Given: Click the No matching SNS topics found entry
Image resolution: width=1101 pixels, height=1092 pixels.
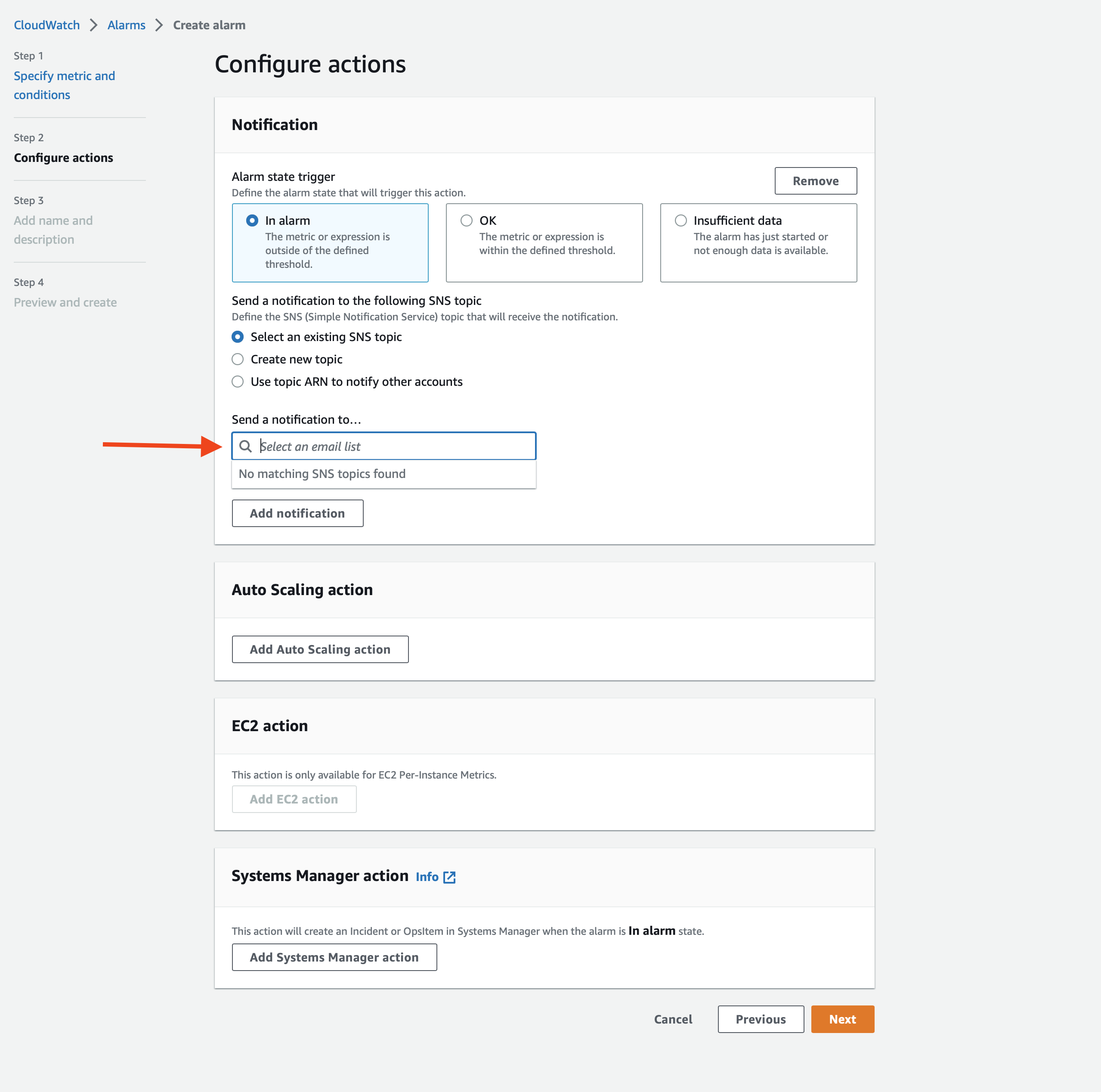Looking at the screenshot, I should (322, 474).
